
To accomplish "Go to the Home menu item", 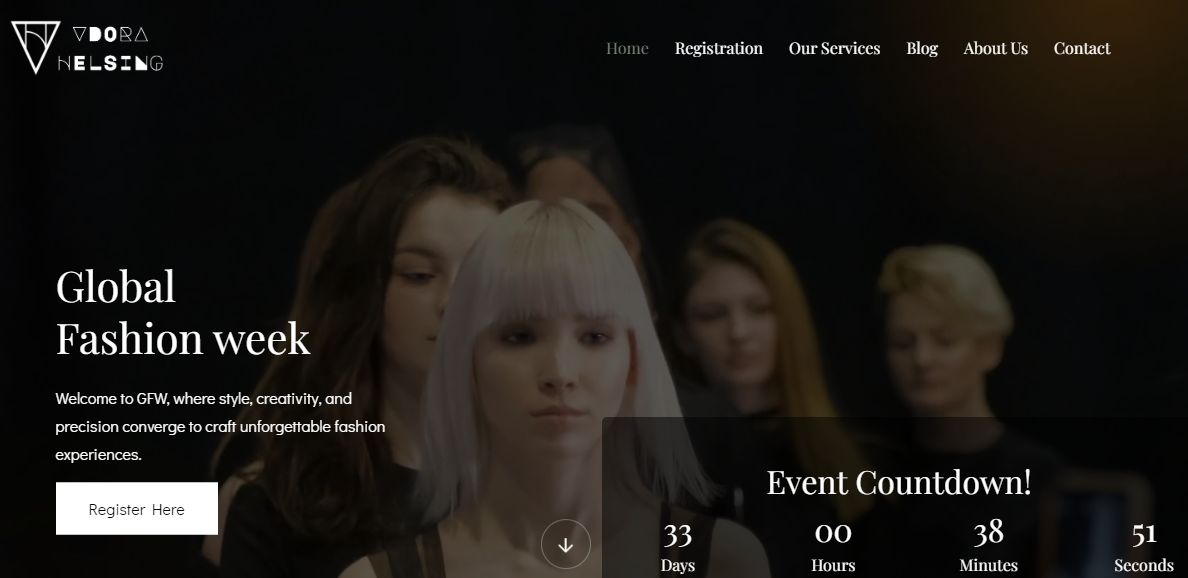I will pos(627,48).
